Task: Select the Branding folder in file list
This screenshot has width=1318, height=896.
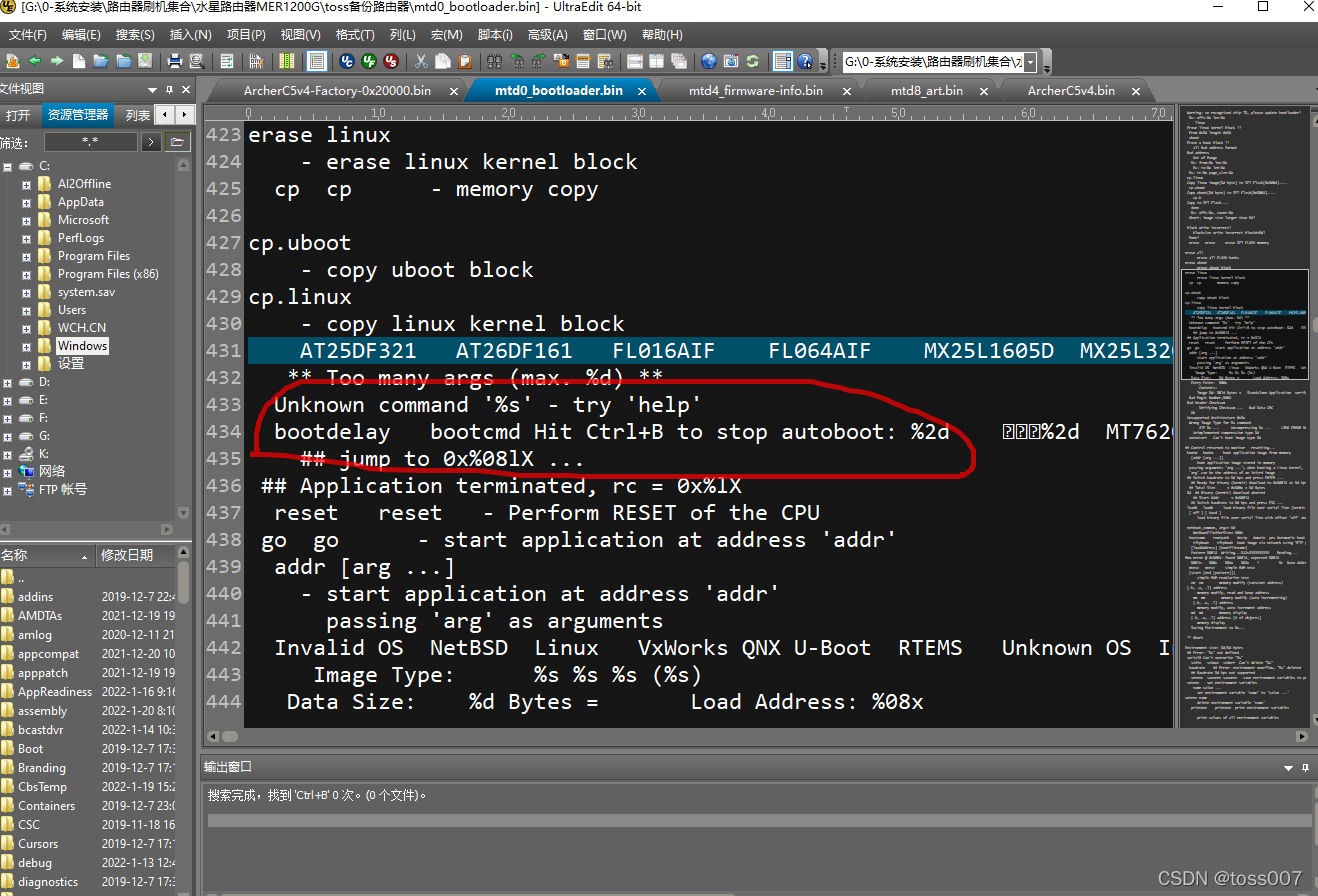Action: pyautogui.click(x=42, y=768)
